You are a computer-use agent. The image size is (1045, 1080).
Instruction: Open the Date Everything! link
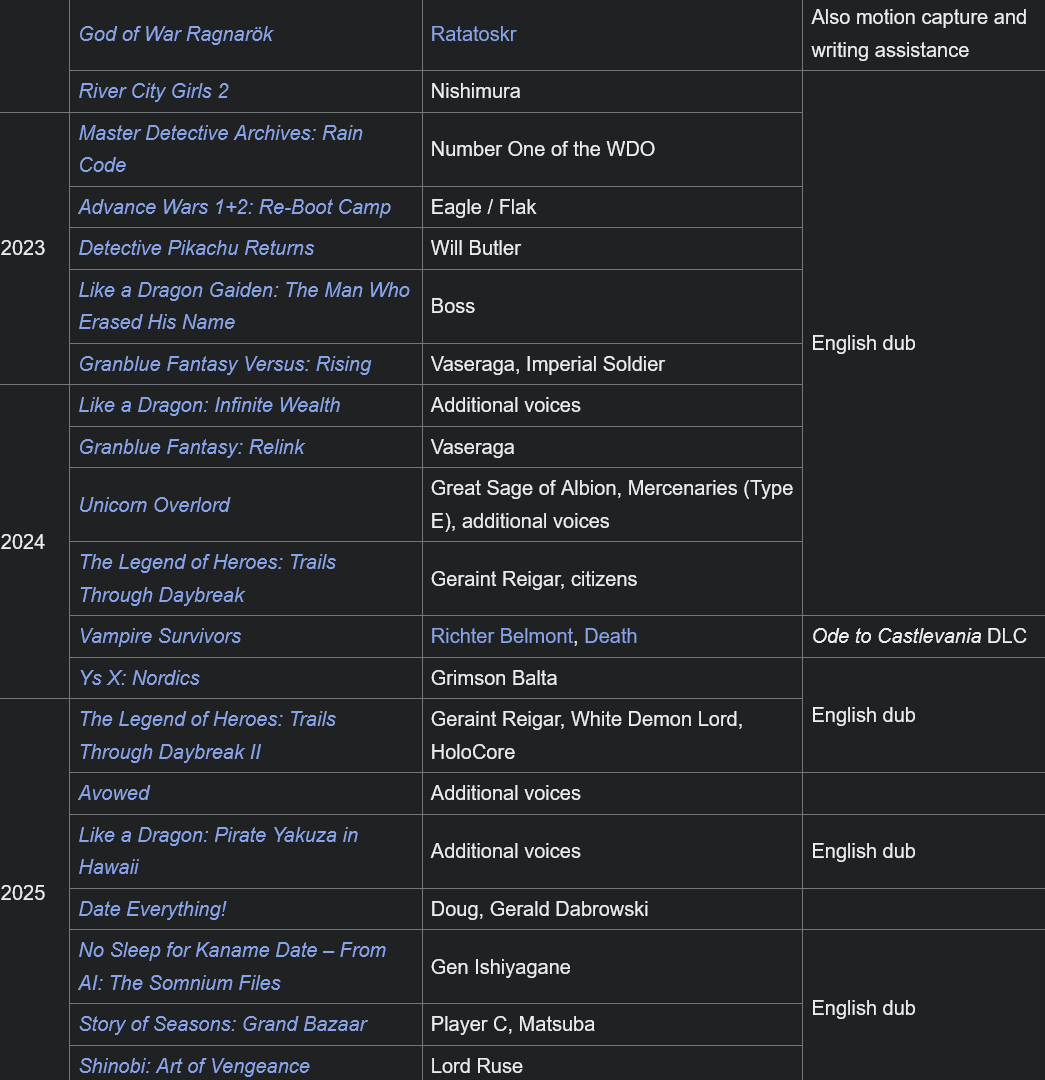152,908
